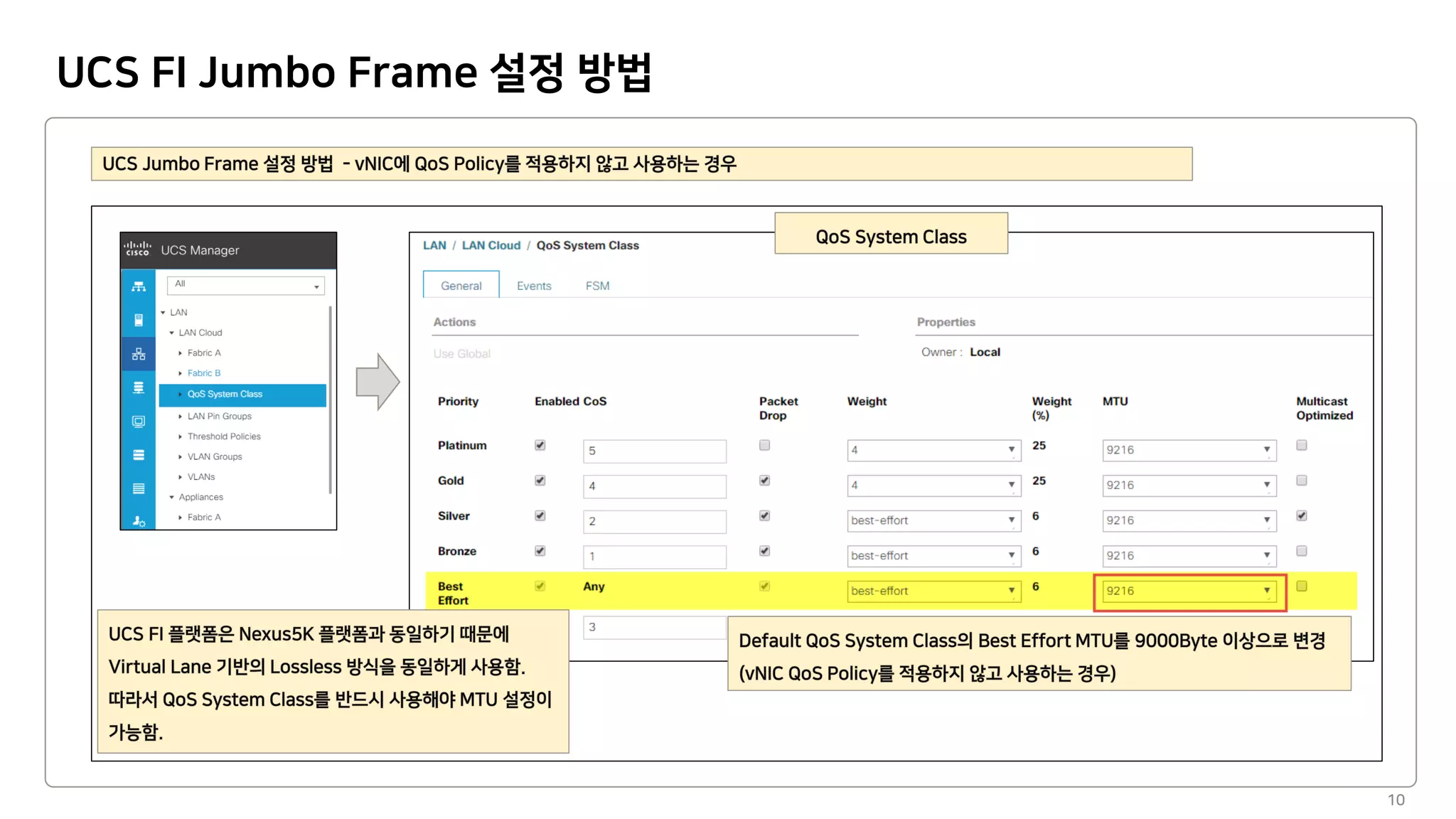Open the Servers icon in UCS Manager sidebar

(139, 320)
